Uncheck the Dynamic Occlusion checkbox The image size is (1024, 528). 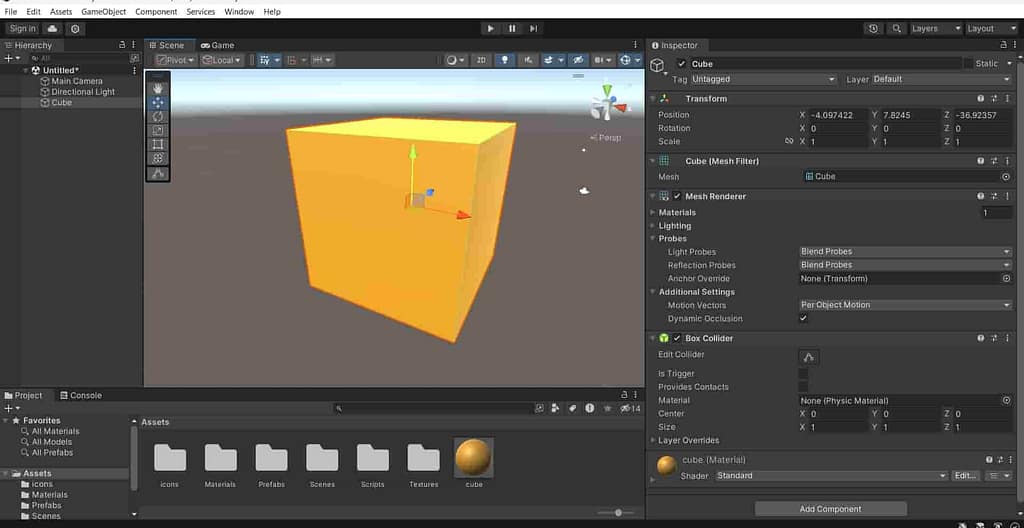click(803, 319)
